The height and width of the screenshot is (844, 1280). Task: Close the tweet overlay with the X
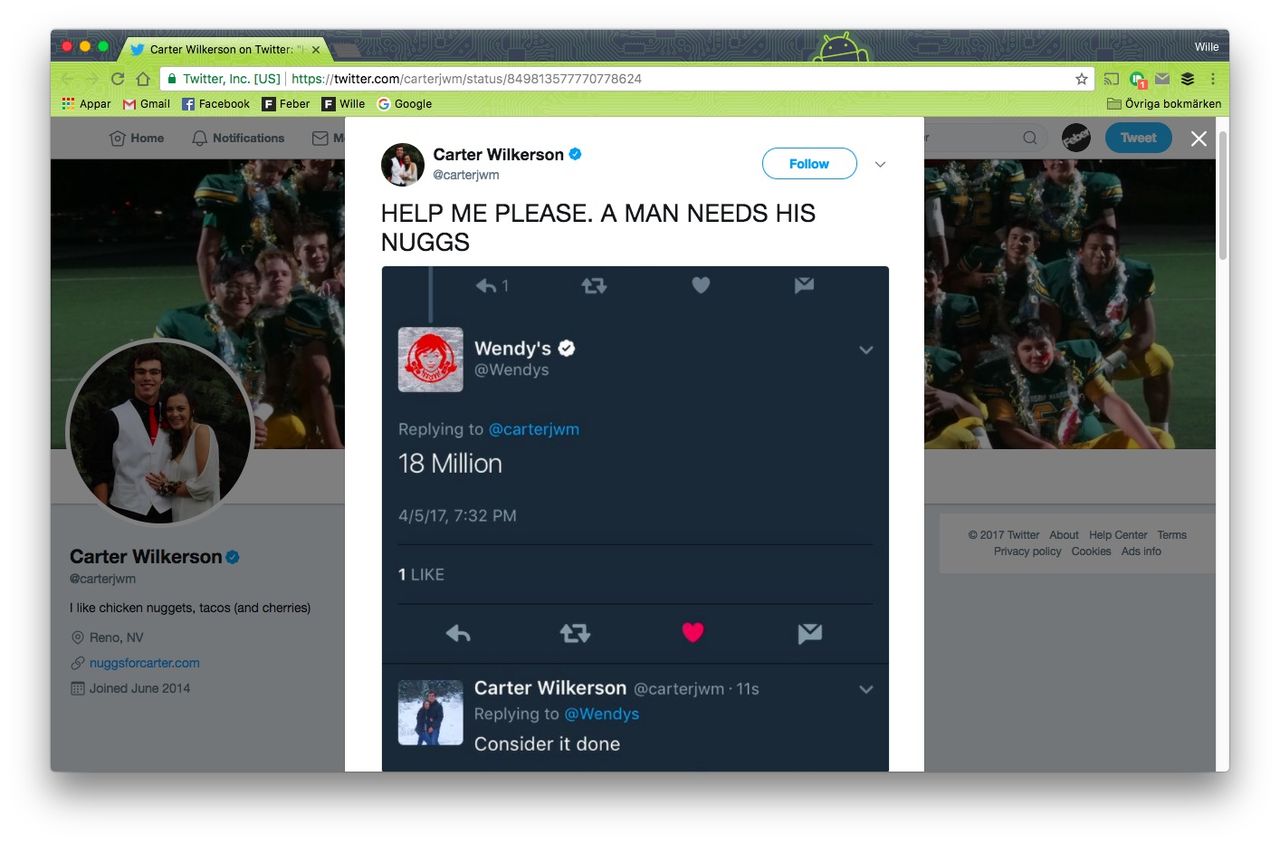(x=1199, y=139)
